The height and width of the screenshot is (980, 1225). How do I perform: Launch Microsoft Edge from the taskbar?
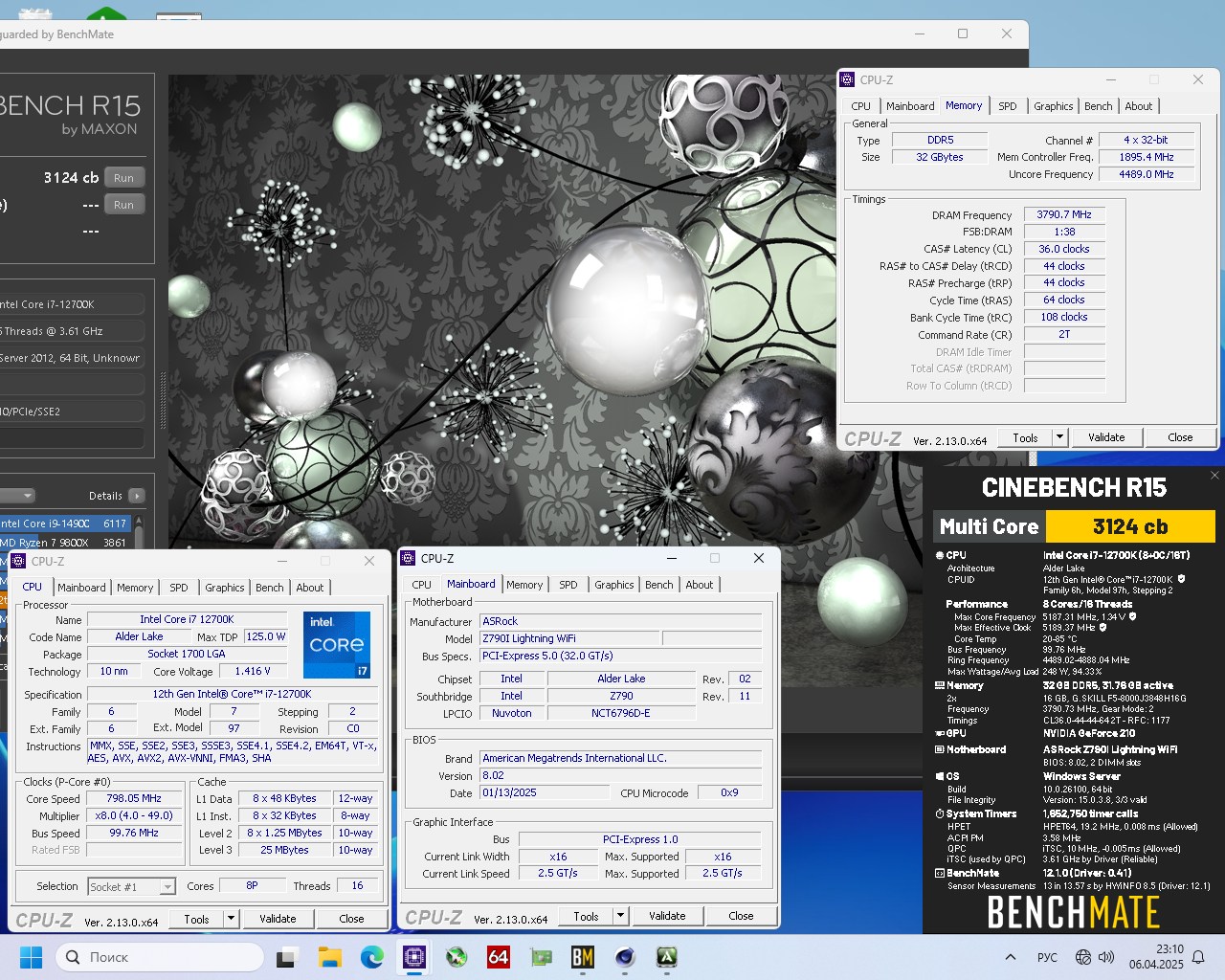click(x=372, y=957)
